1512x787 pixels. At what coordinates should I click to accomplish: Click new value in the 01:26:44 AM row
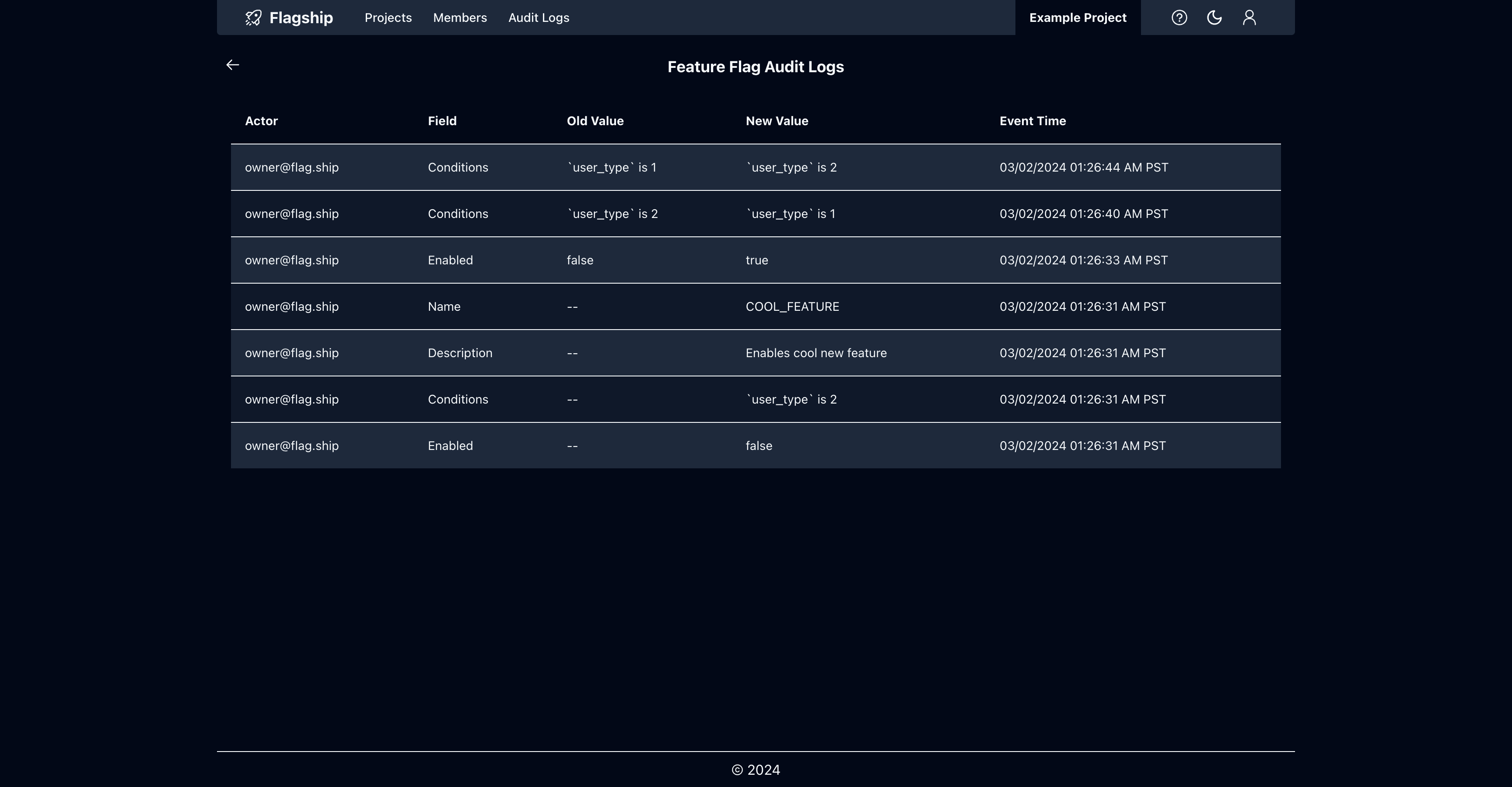pyautogui.click(x=791, y=167)
